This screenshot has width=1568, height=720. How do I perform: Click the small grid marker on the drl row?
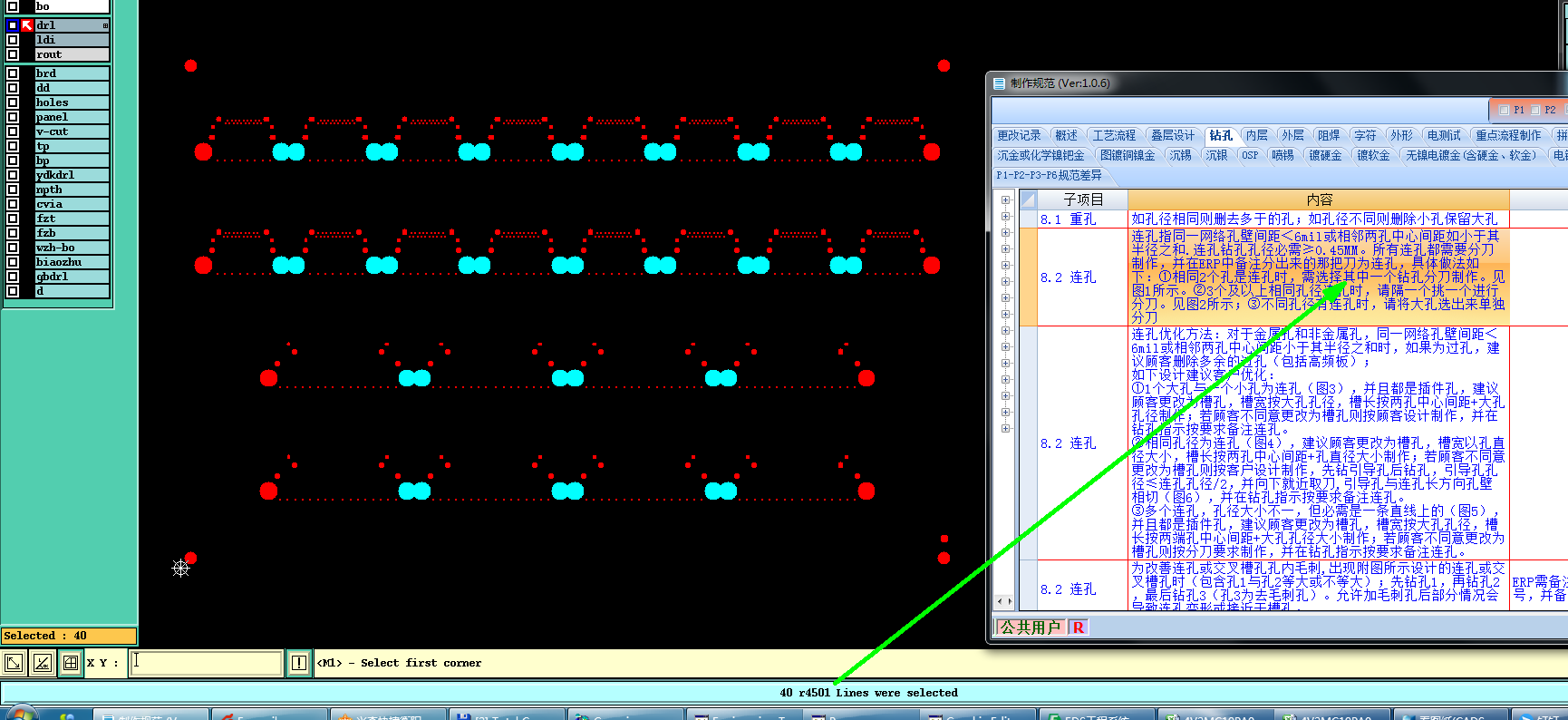(x=105, y=25)
